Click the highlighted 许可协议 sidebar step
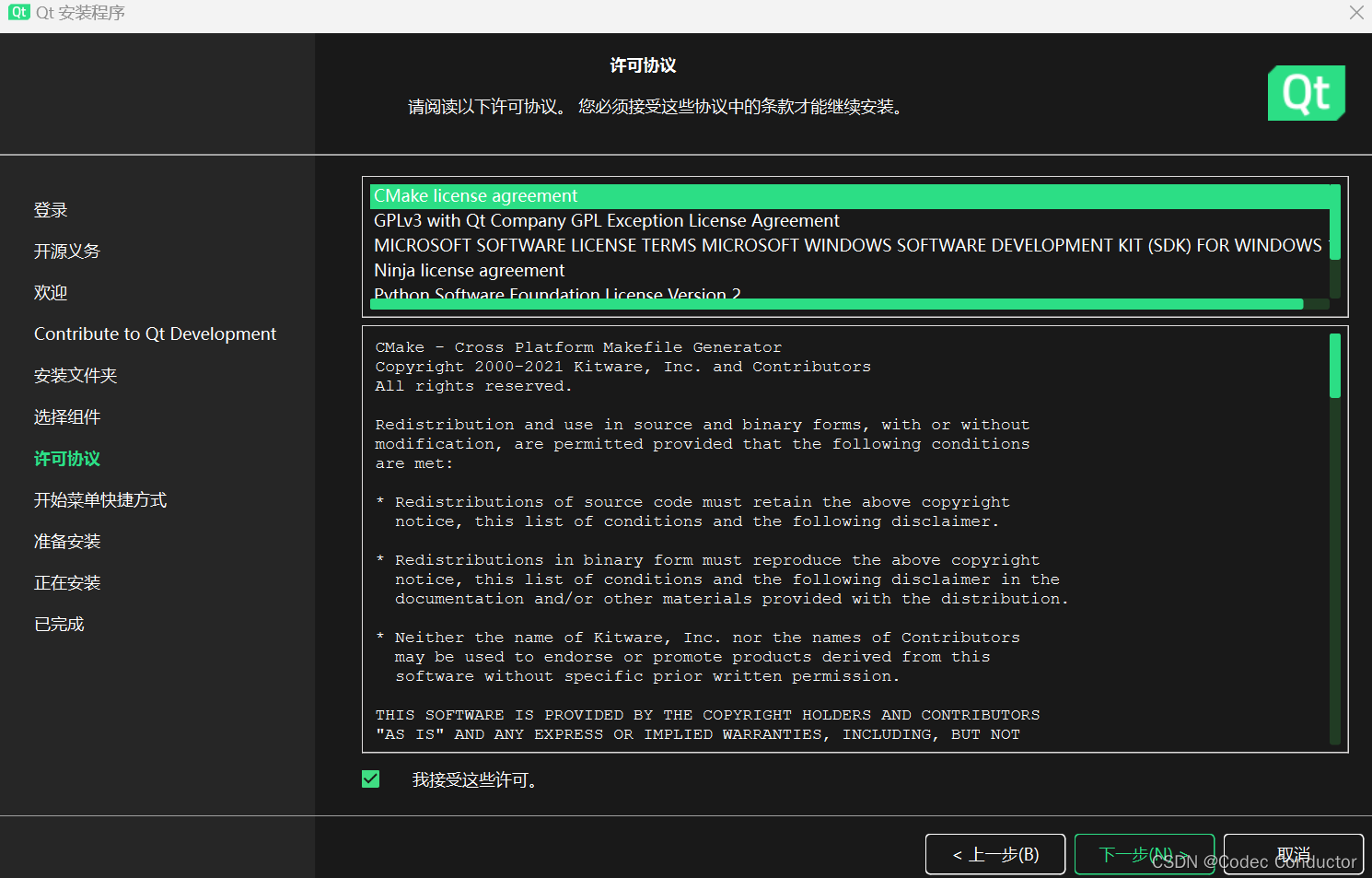The image size is (1372, 878). point(67,459)
